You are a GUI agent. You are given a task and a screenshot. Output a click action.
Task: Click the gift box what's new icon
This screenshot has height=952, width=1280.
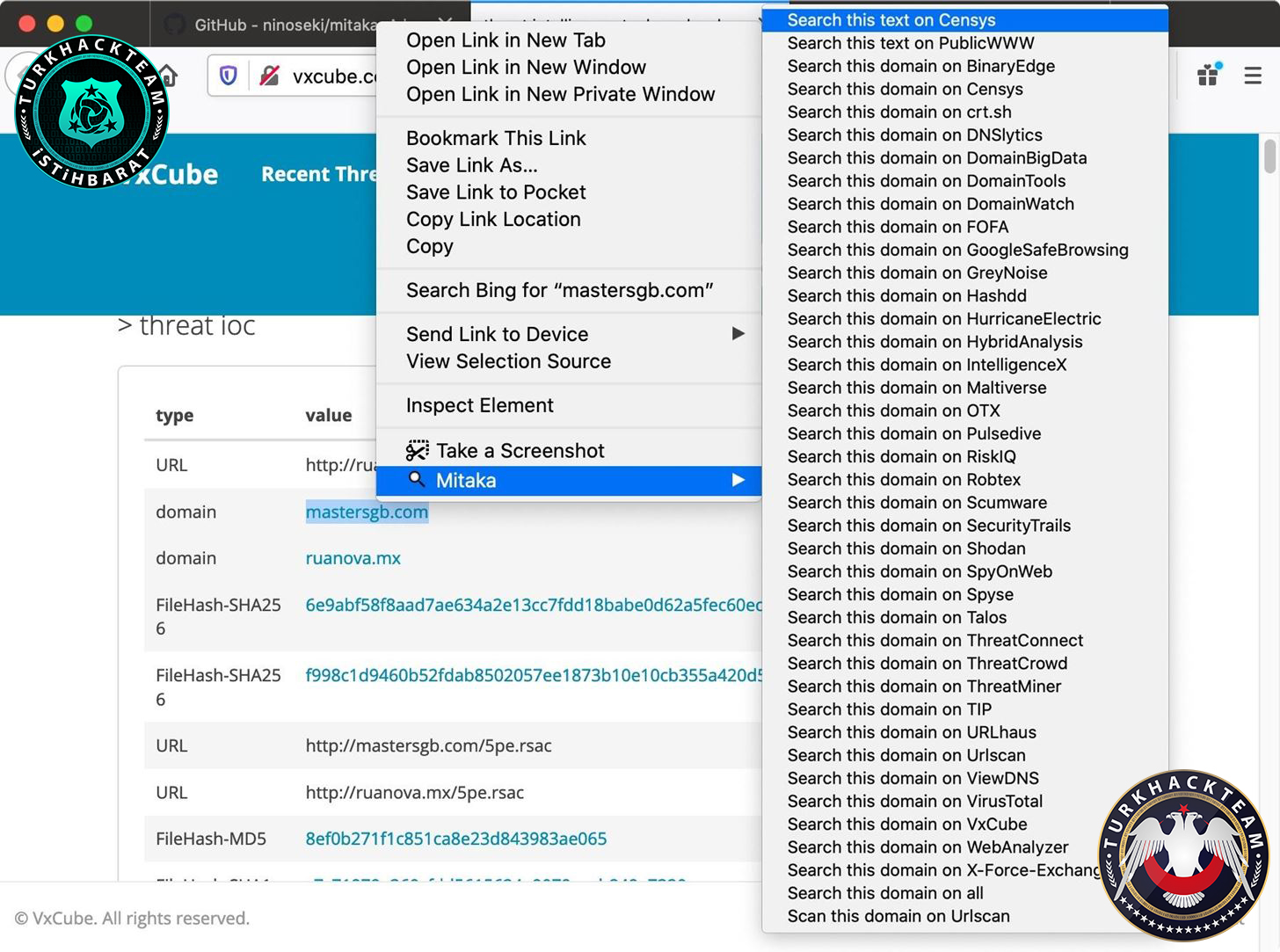(1210, 75)
